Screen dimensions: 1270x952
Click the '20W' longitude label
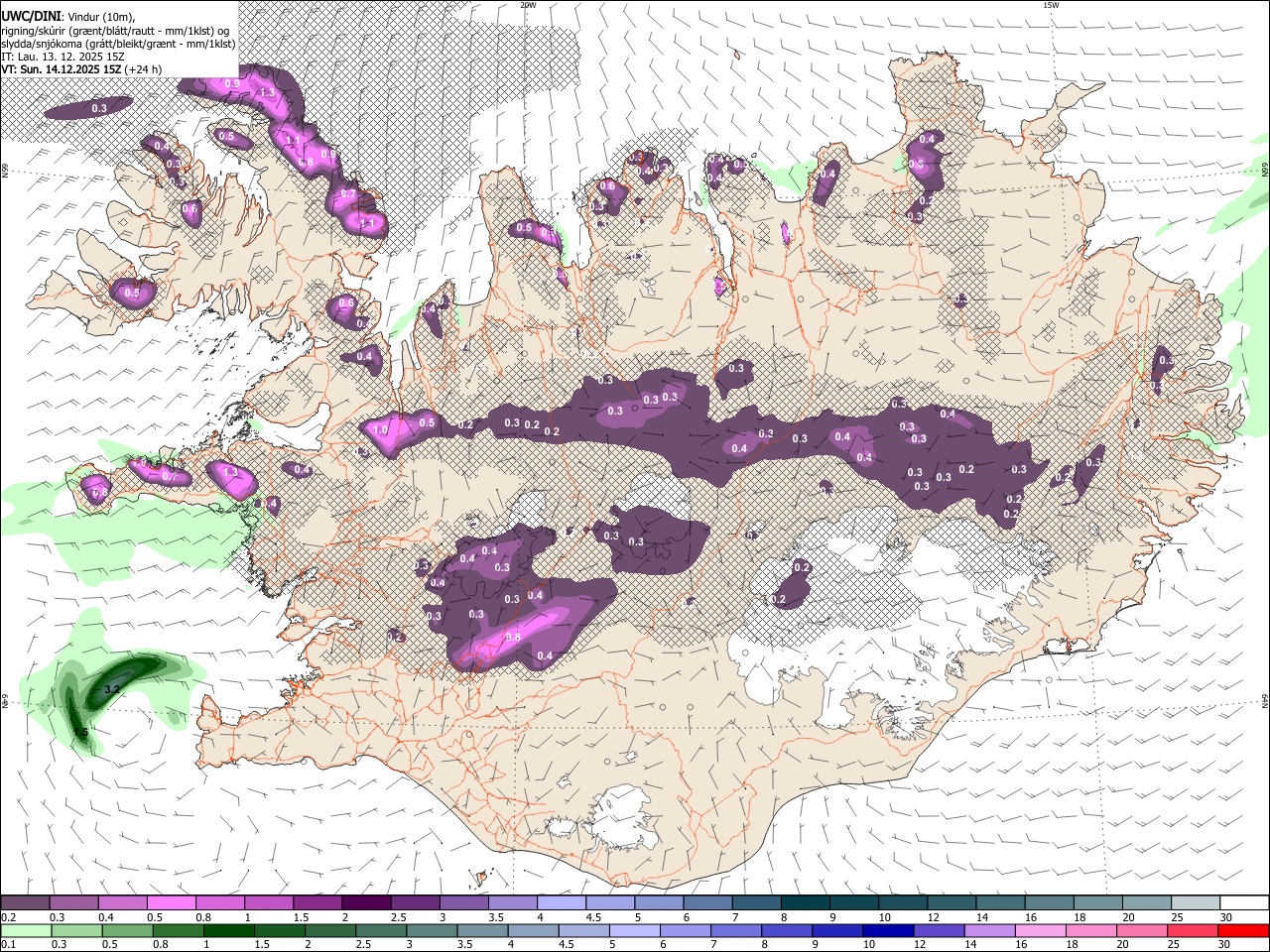[x=528, y=5]
